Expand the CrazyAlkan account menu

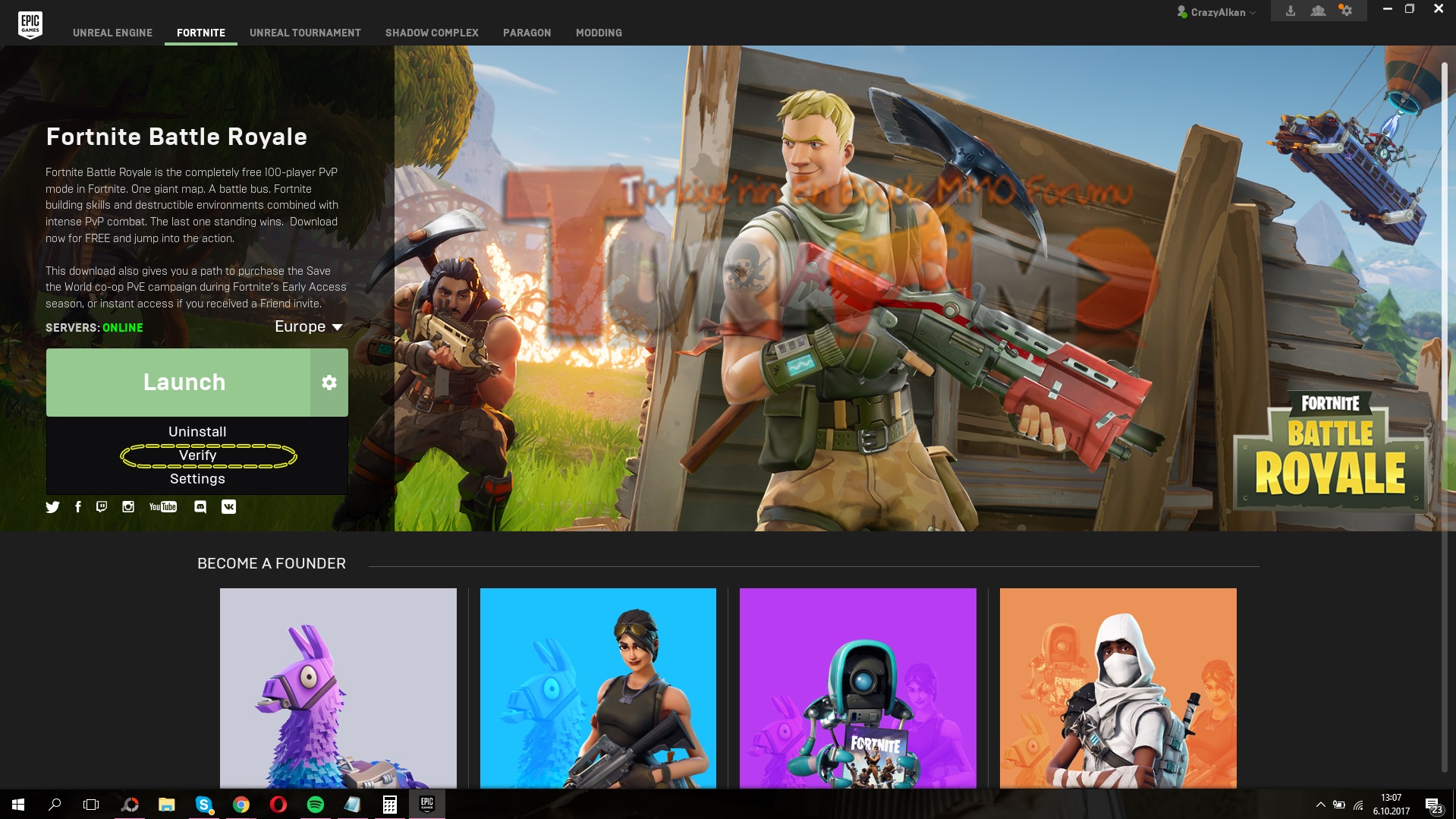pyautogui.click(x=1217, y=12)
